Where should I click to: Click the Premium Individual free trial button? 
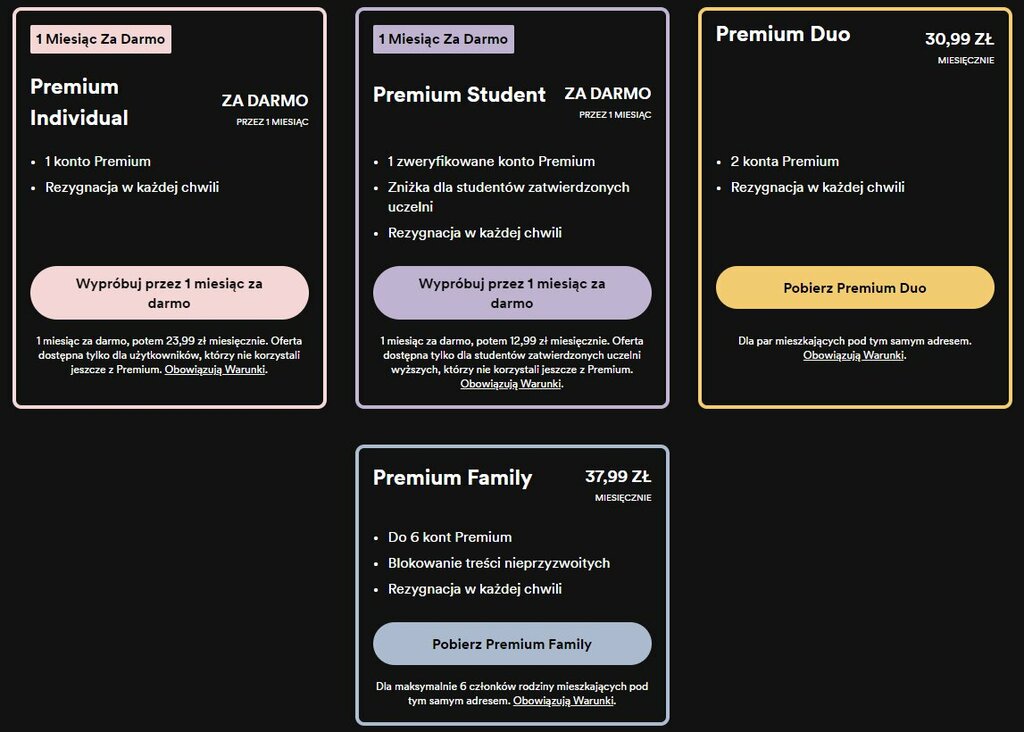[169, 293]
